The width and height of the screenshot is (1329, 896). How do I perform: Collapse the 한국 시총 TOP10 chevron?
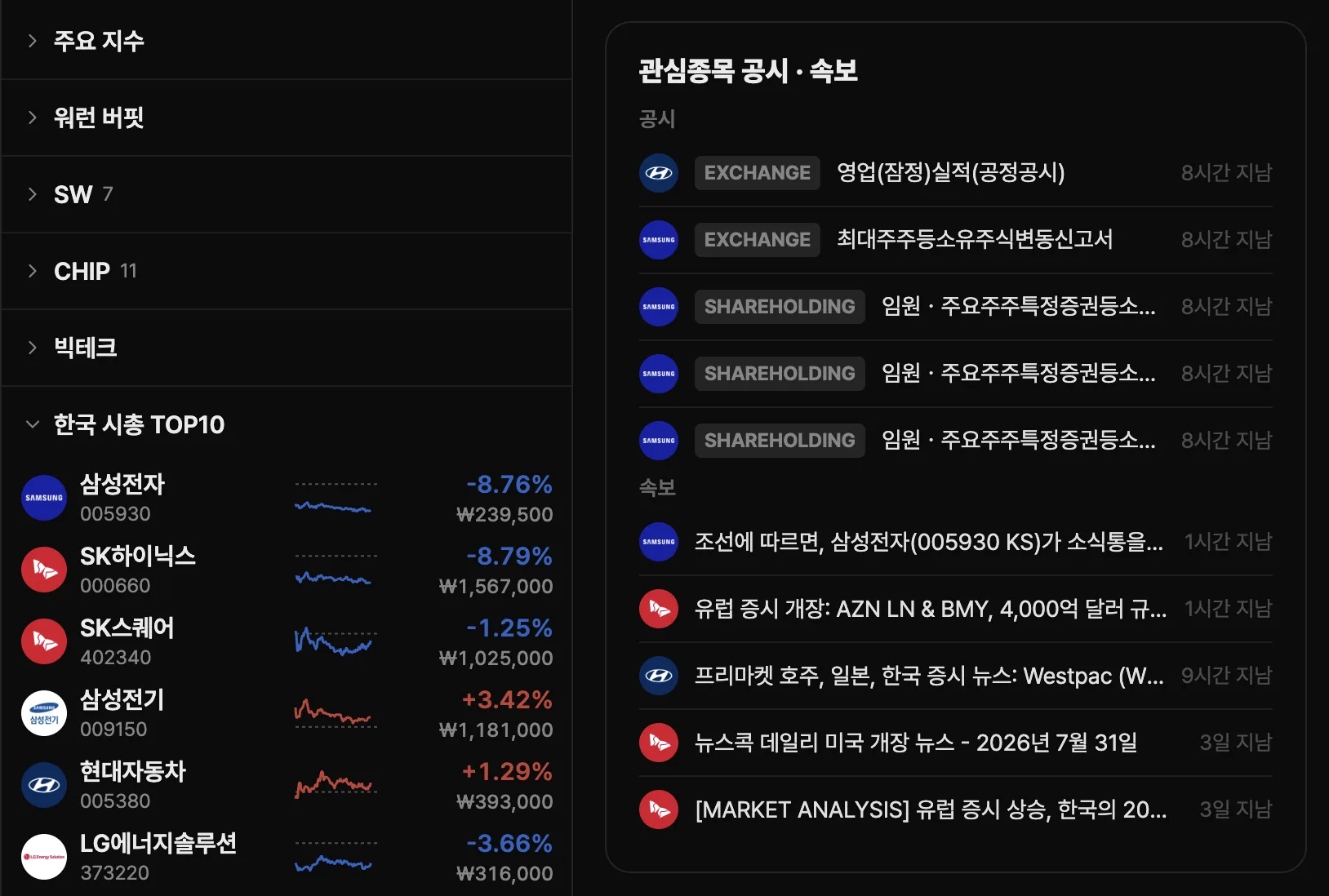coord(33,424)
